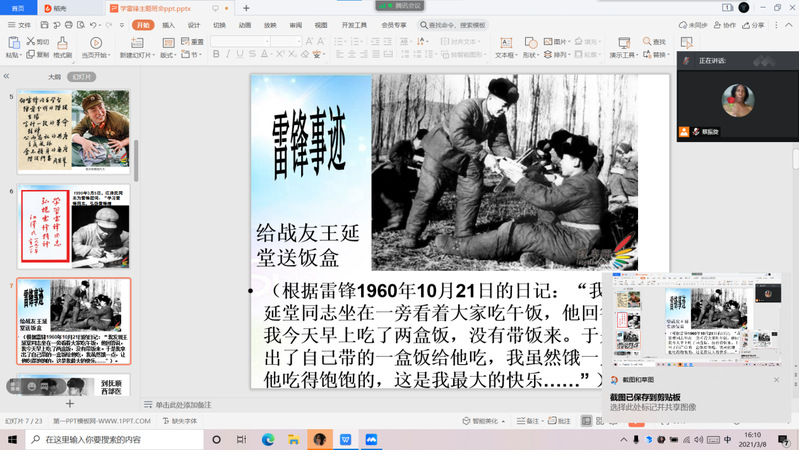The width and height of the screenshot is (799, 450).
Task: Click the Missing Fonts notice in status bar
Action: [x=180, y=421]
